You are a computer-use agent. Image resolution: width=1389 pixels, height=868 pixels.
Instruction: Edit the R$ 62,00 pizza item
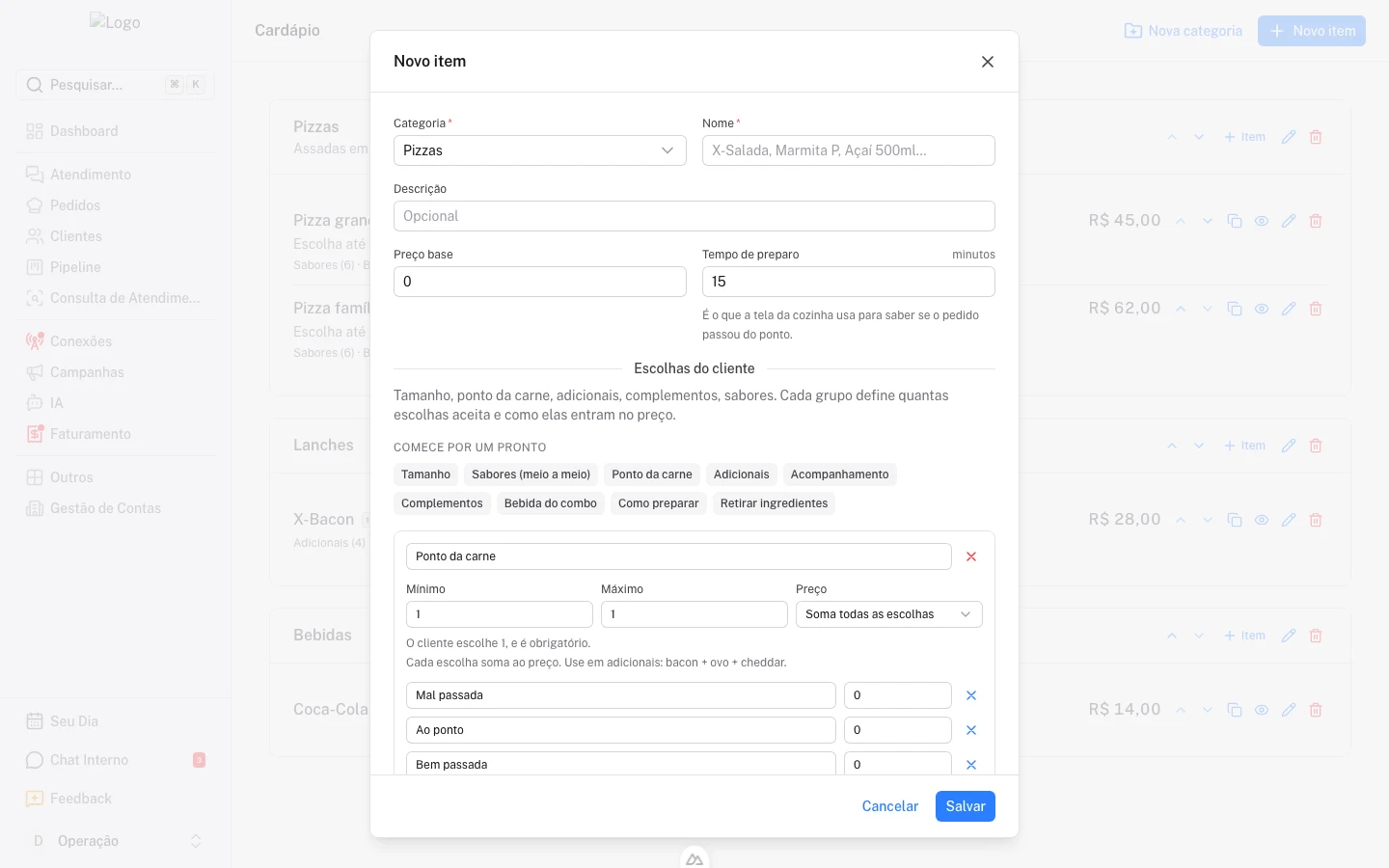[1289, 309]
